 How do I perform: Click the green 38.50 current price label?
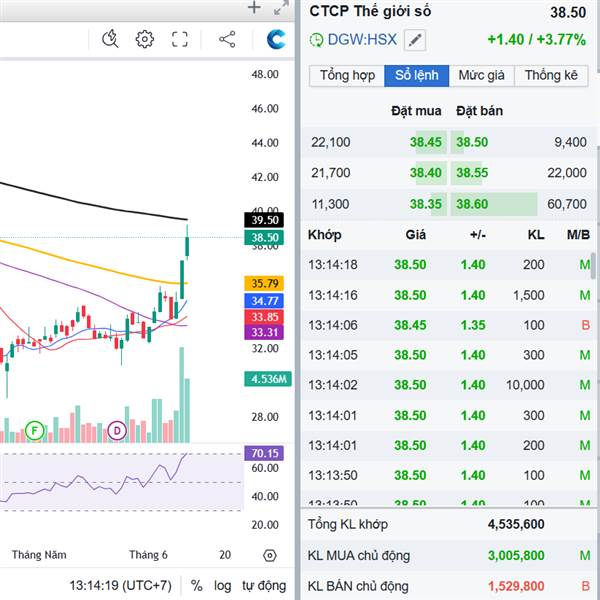264,238
